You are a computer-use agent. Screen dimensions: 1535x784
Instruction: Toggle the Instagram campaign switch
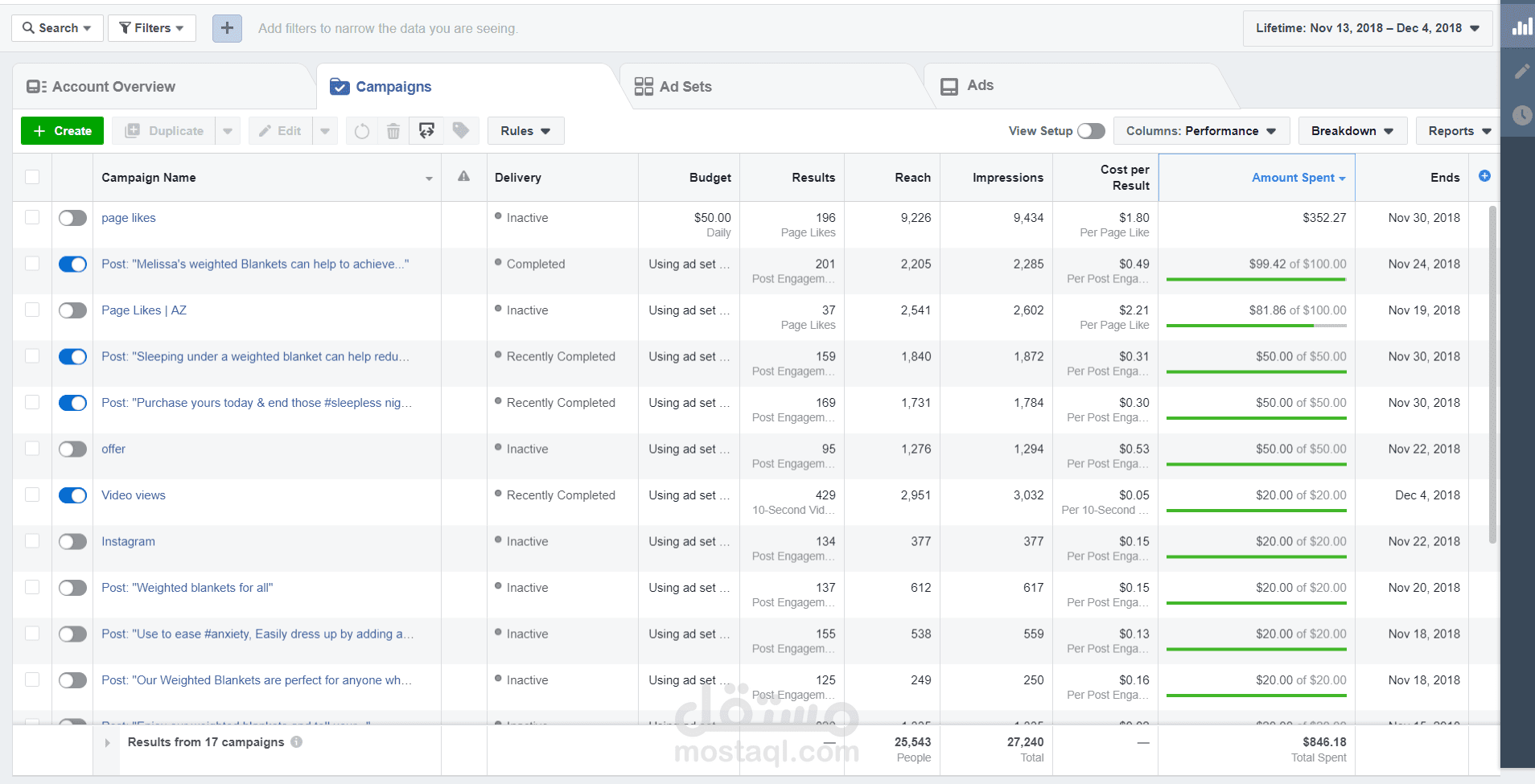click(72, 542)
